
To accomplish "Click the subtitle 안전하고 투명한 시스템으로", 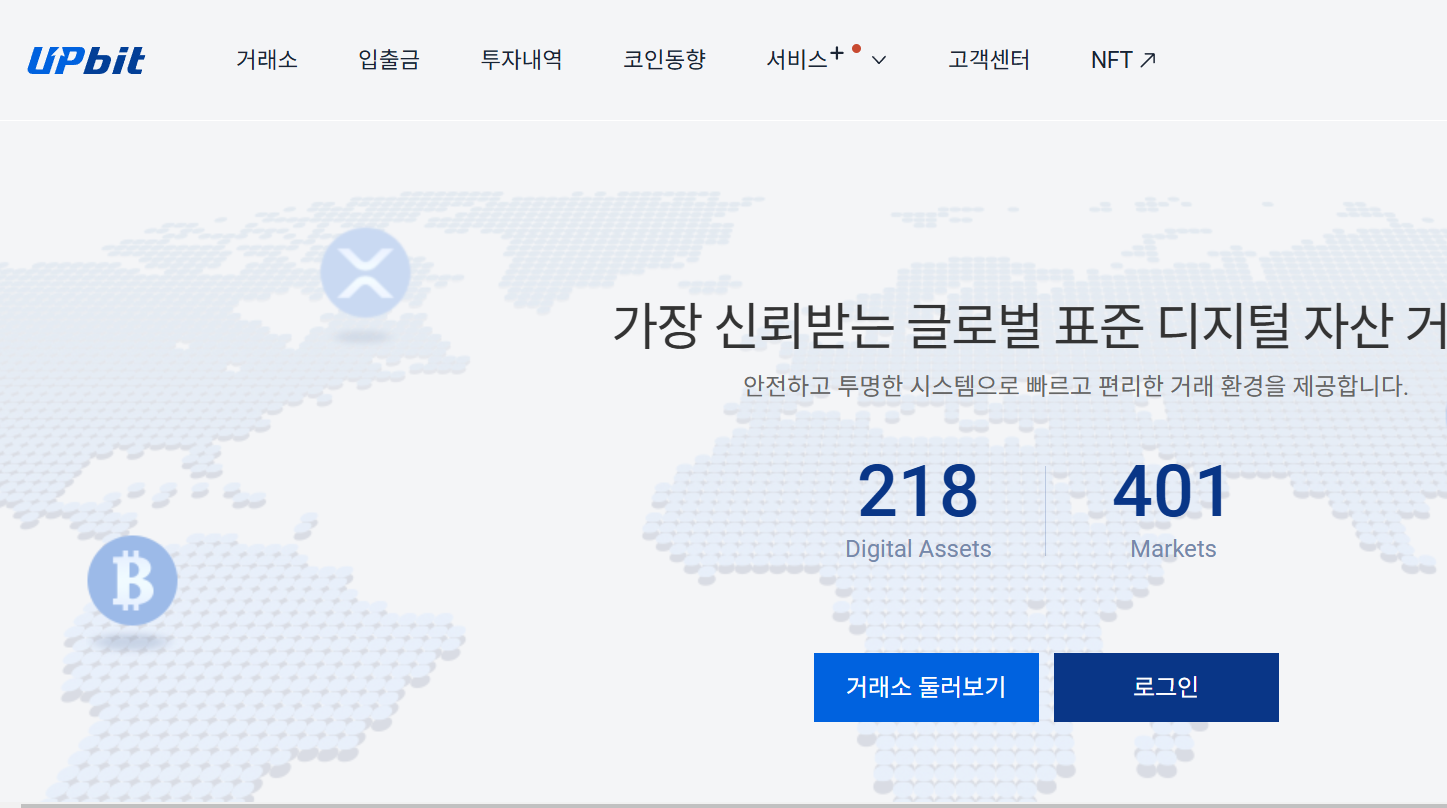I will [883, 386].
